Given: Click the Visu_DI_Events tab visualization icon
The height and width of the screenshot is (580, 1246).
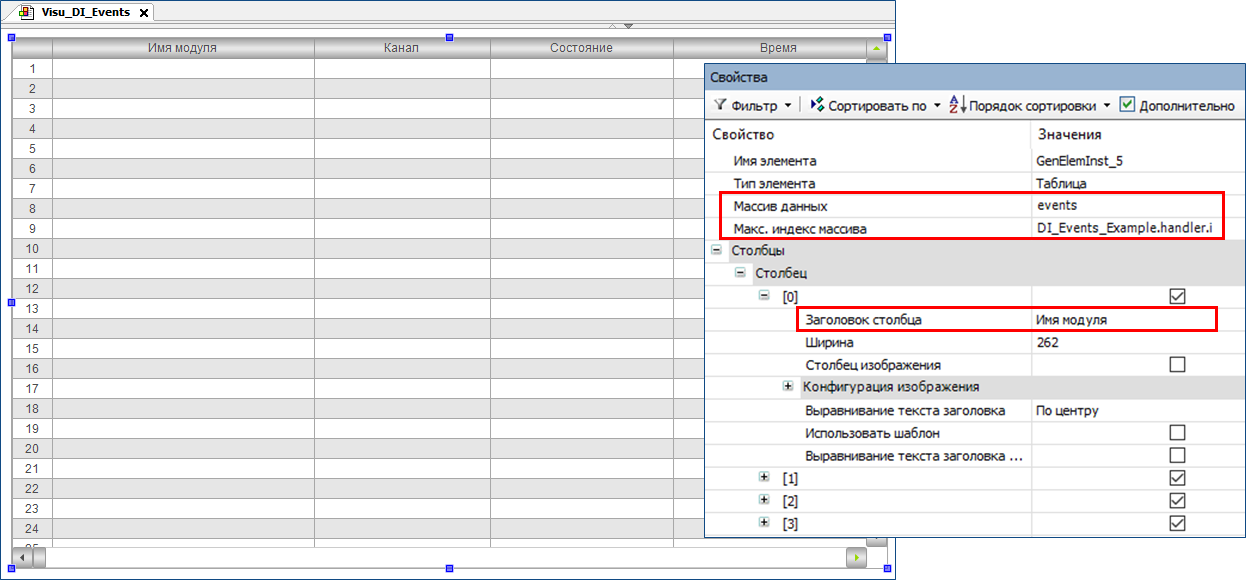Looking at the screenshot, I should click(x=27, y=13).
